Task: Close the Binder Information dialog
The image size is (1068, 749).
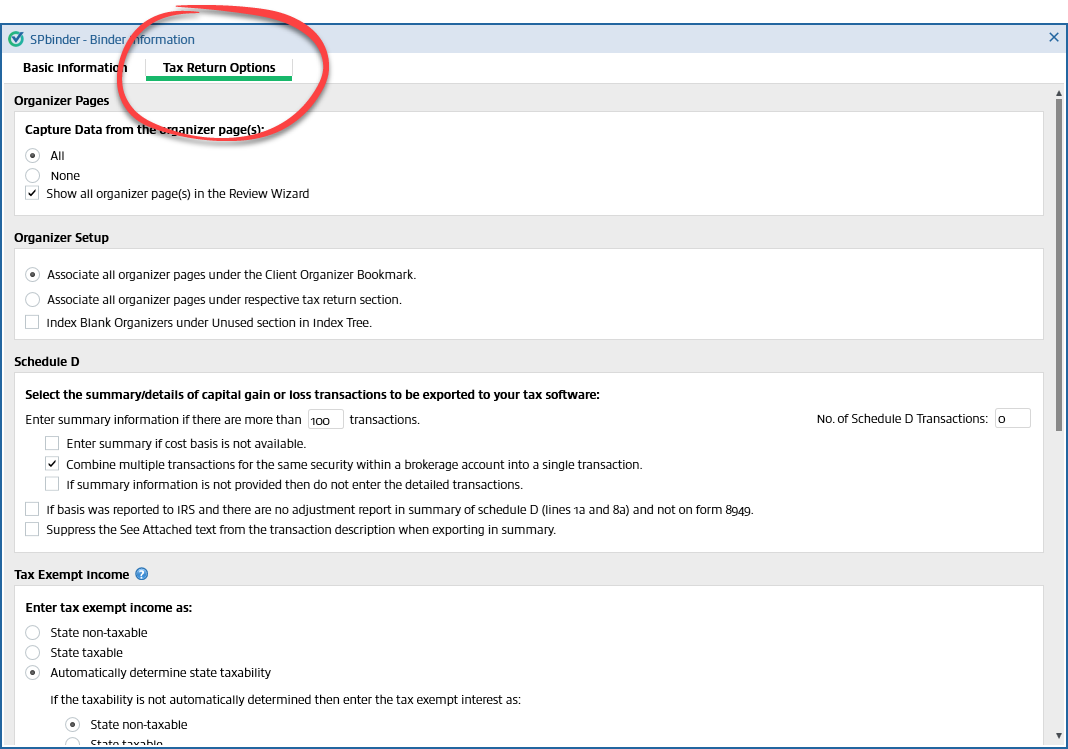Action: point(1053,37)
